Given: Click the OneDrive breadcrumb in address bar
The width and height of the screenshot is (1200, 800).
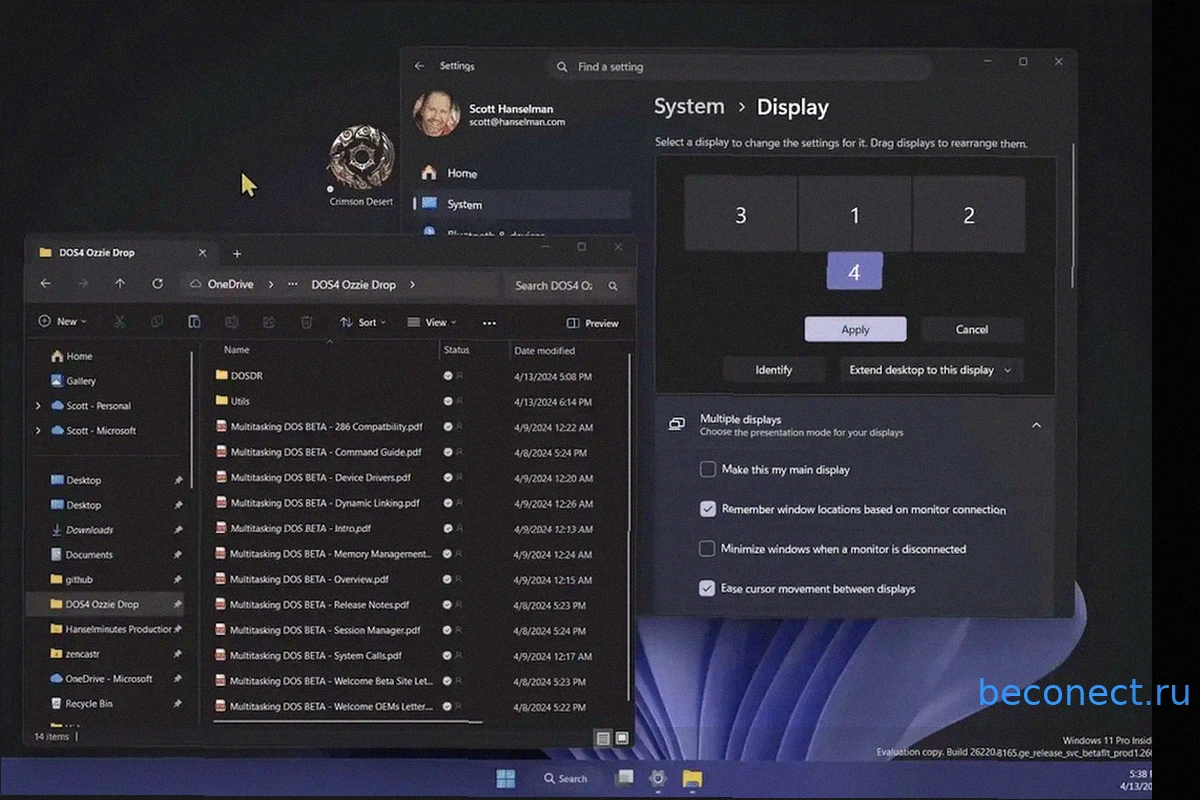Looking at the screenshot, I should (x=230, y=285).
